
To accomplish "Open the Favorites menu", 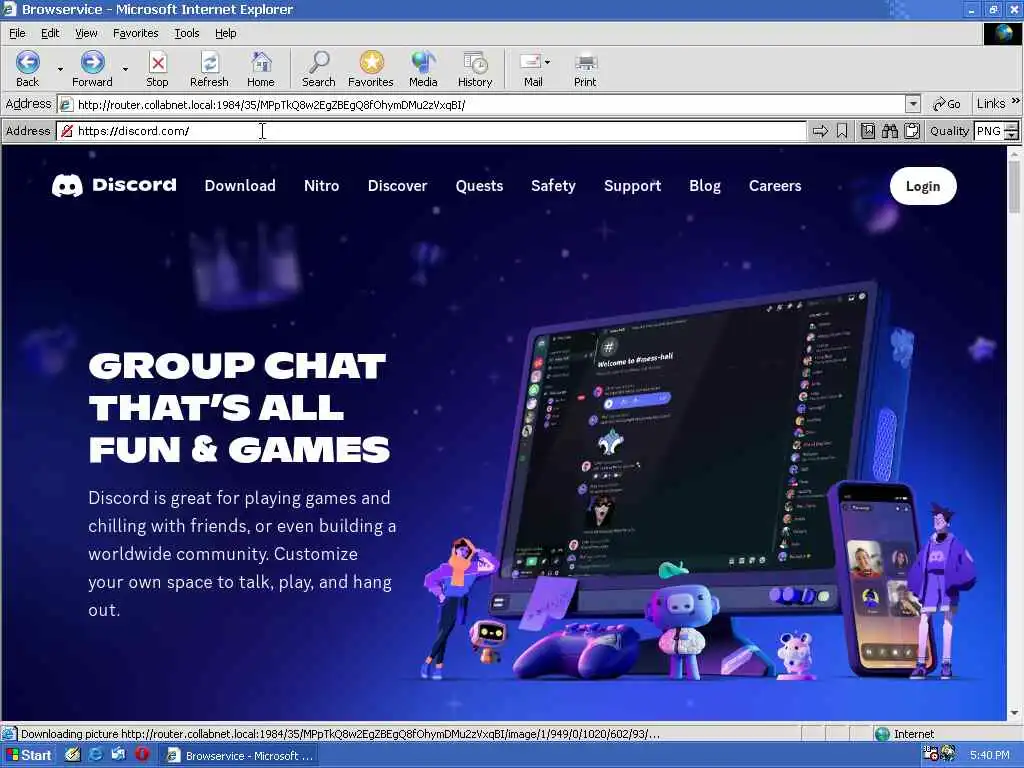I will 135,33.
